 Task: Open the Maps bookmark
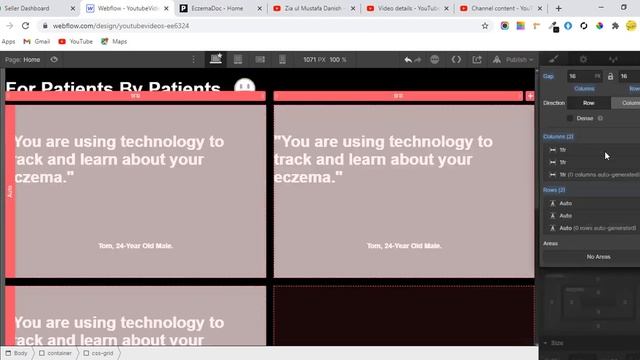pos(114,42)
